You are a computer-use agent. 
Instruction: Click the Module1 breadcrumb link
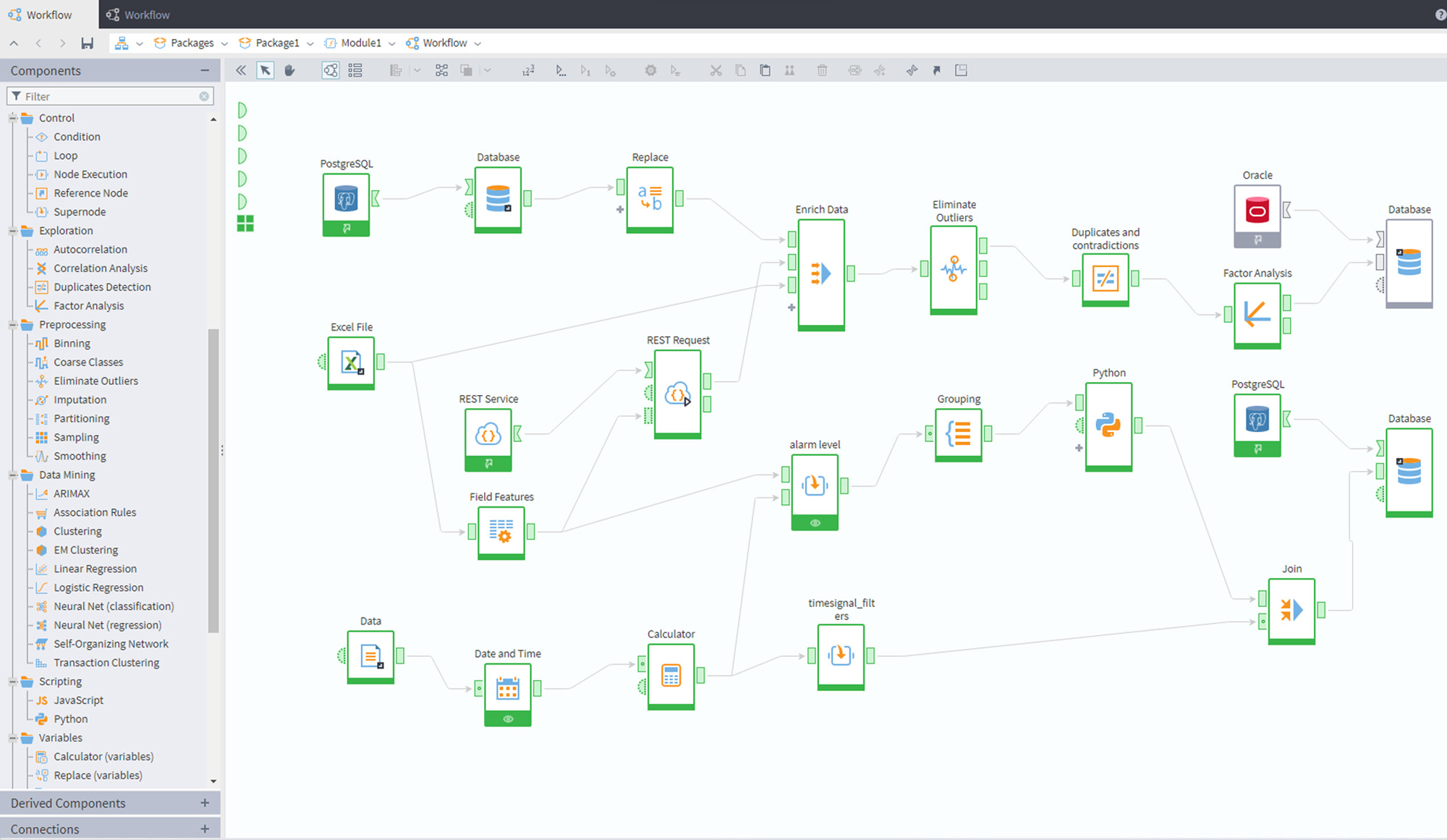(360, 43)
